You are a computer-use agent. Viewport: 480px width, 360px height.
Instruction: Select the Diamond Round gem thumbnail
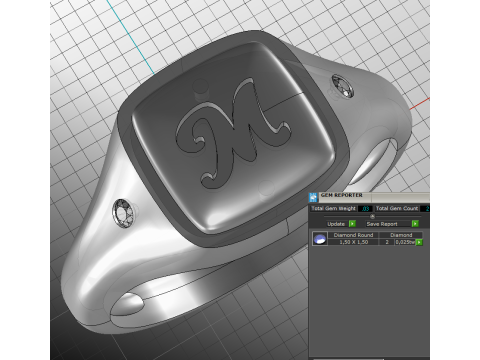click(320, 239)
